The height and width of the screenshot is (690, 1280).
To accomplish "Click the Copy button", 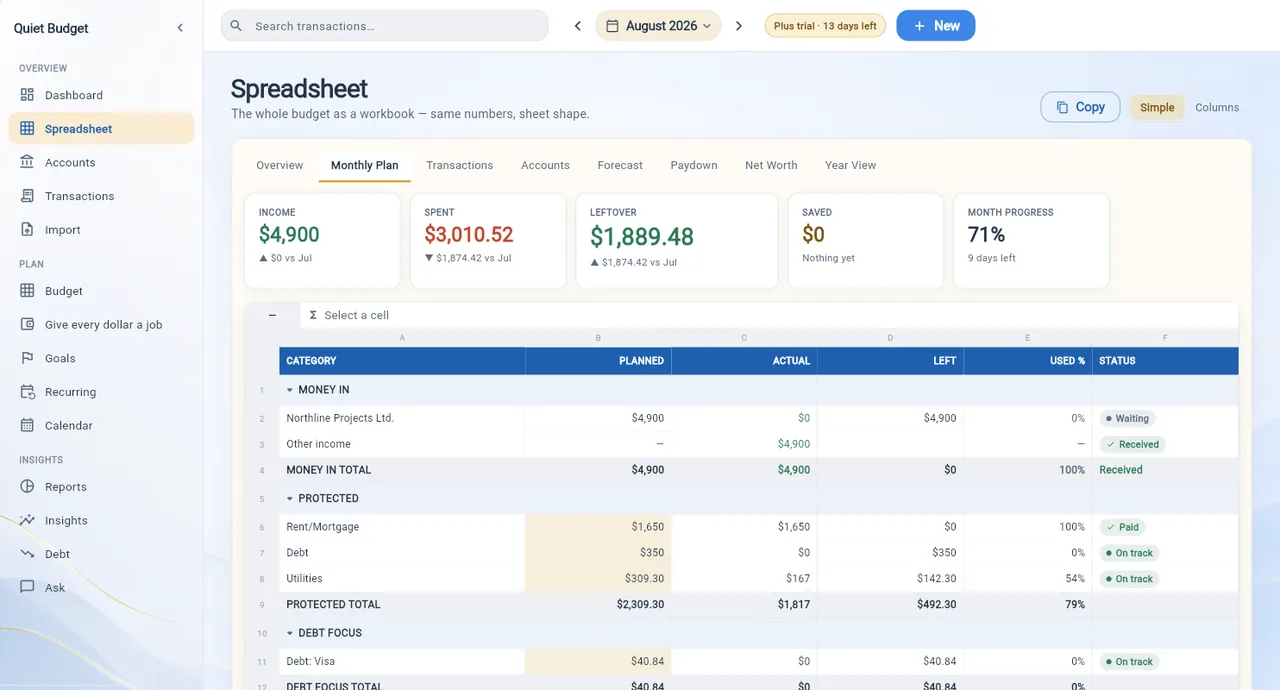I will [1080, 107].
